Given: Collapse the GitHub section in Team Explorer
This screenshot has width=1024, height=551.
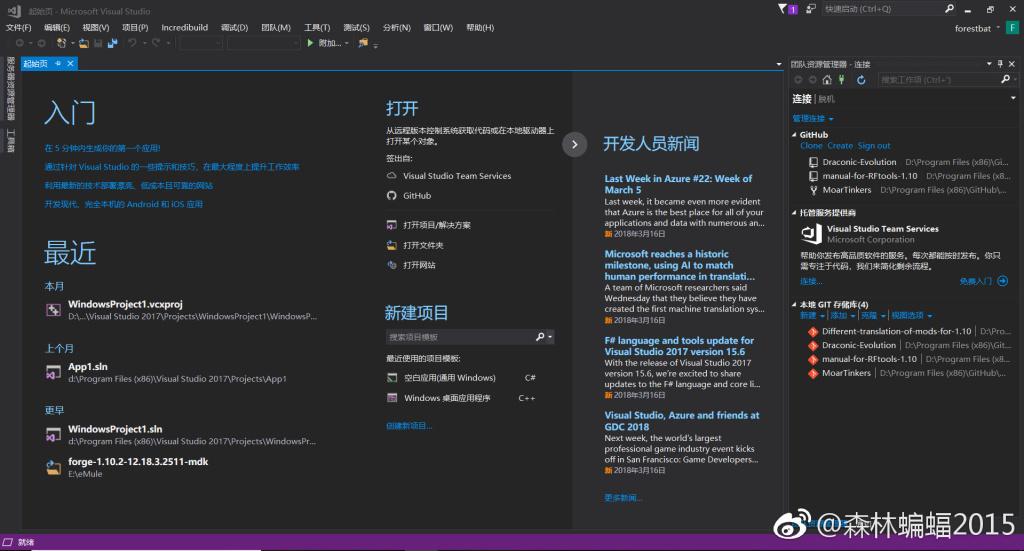Looking at the screenshot, I should (794, 134).
